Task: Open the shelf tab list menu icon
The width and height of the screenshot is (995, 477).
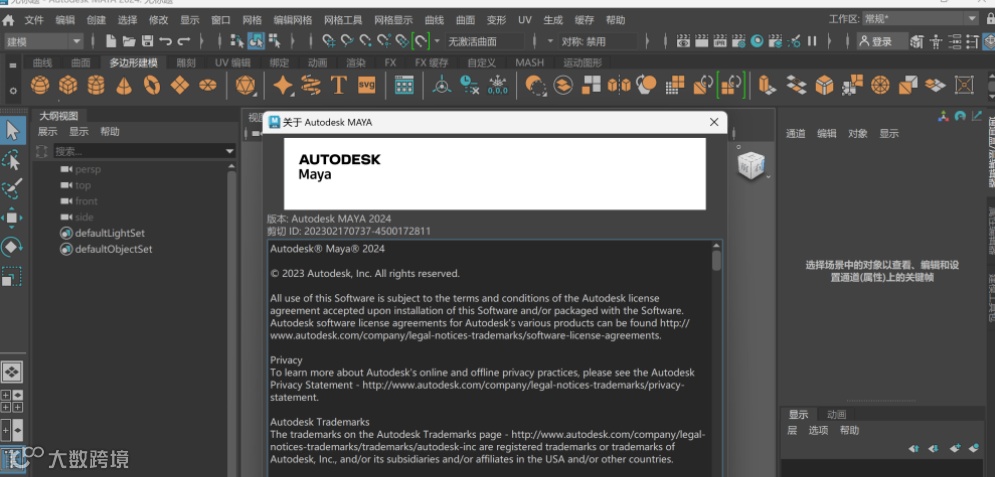Action: [x=13, y=65]
